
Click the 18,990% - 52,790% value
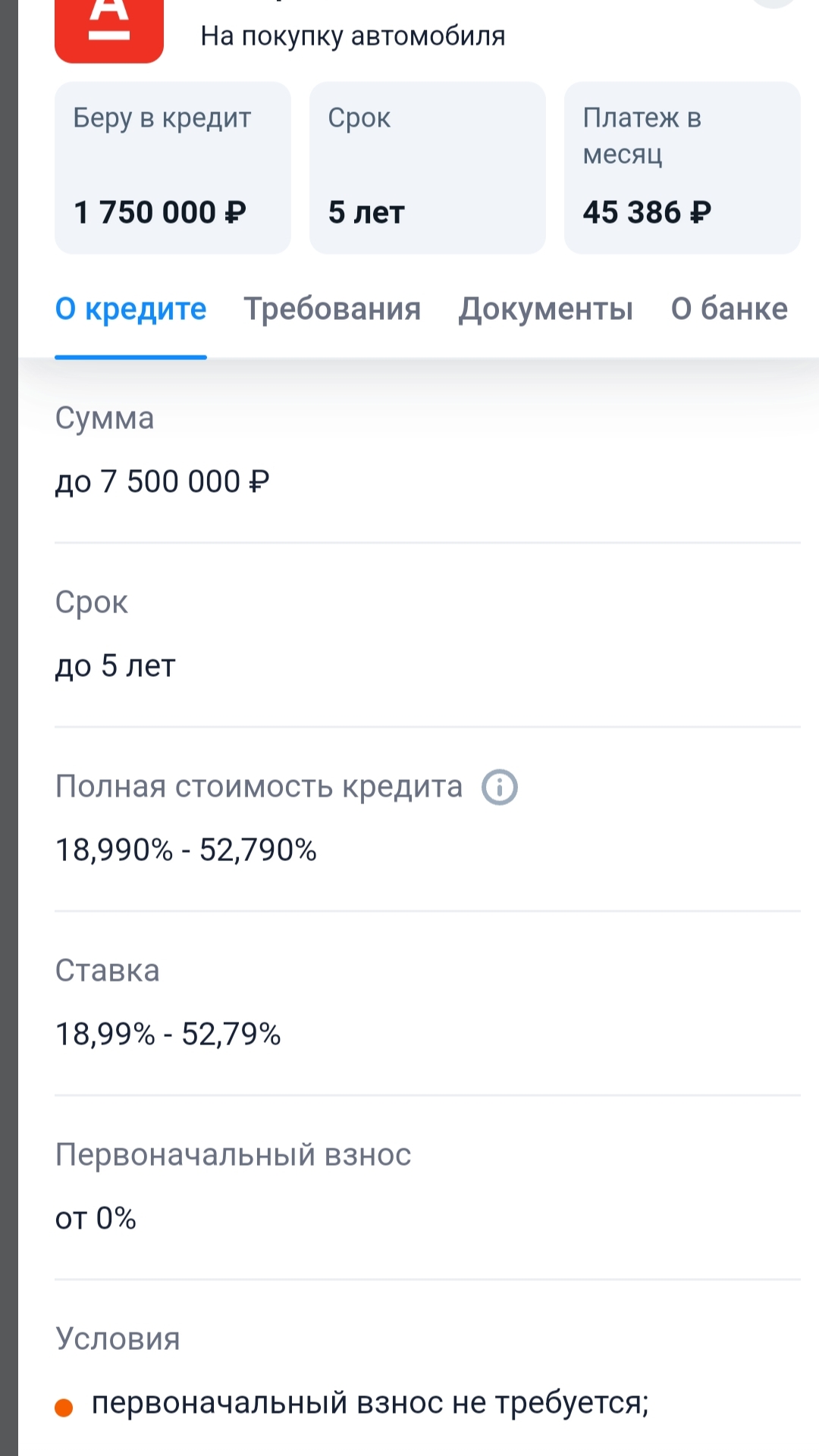pyautogui.click(x=186, y=850)
